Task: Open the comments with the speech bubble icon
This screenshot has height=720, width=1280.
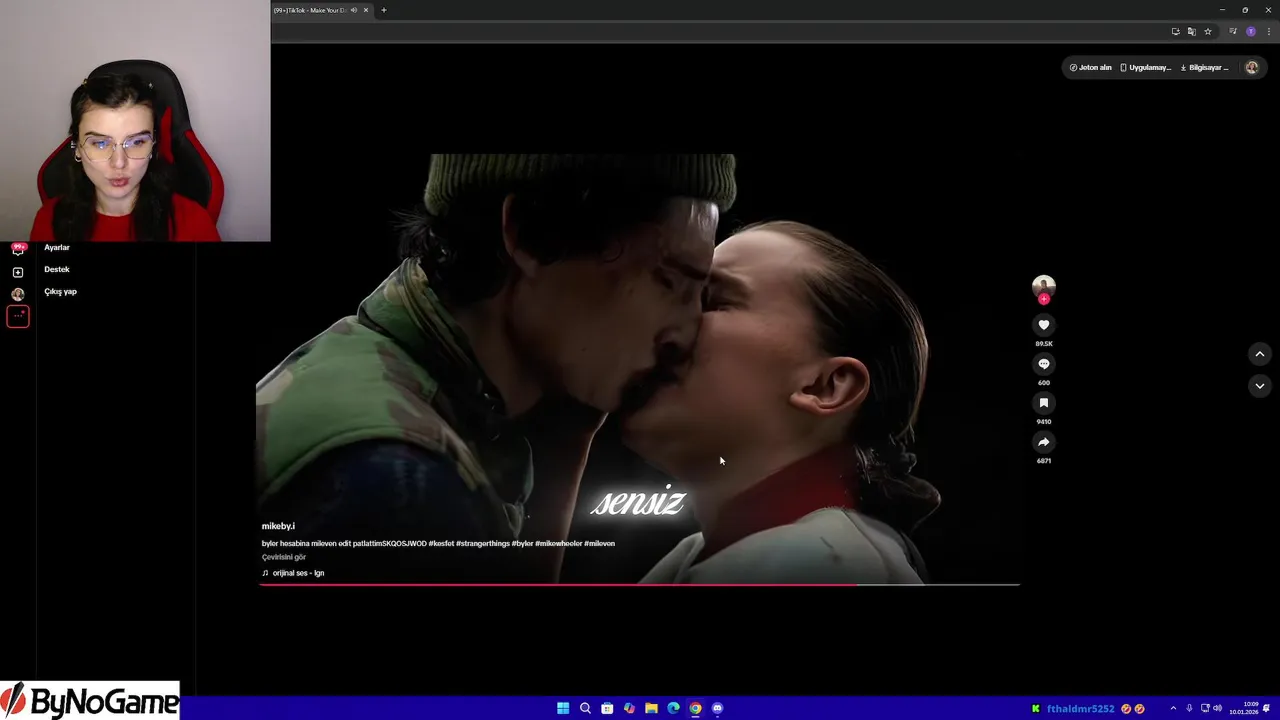Action: coord(1044,364)
